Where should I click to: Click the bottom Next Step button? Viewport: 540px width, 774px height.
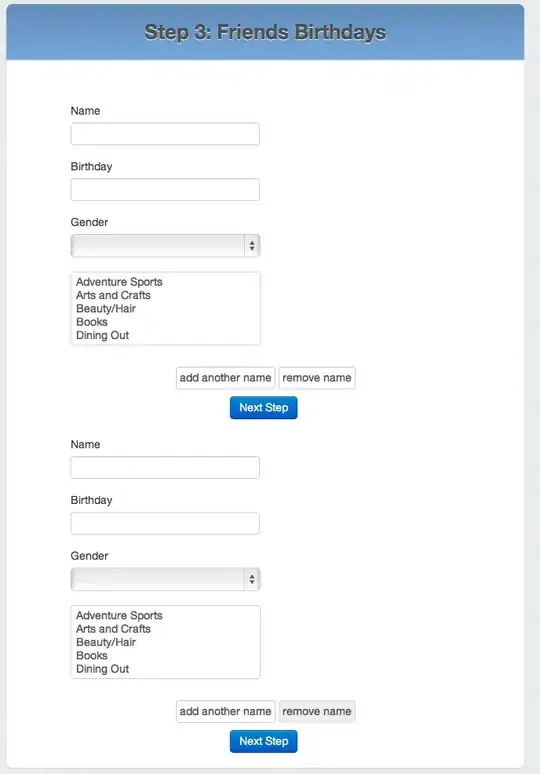(x=264, y=741)
